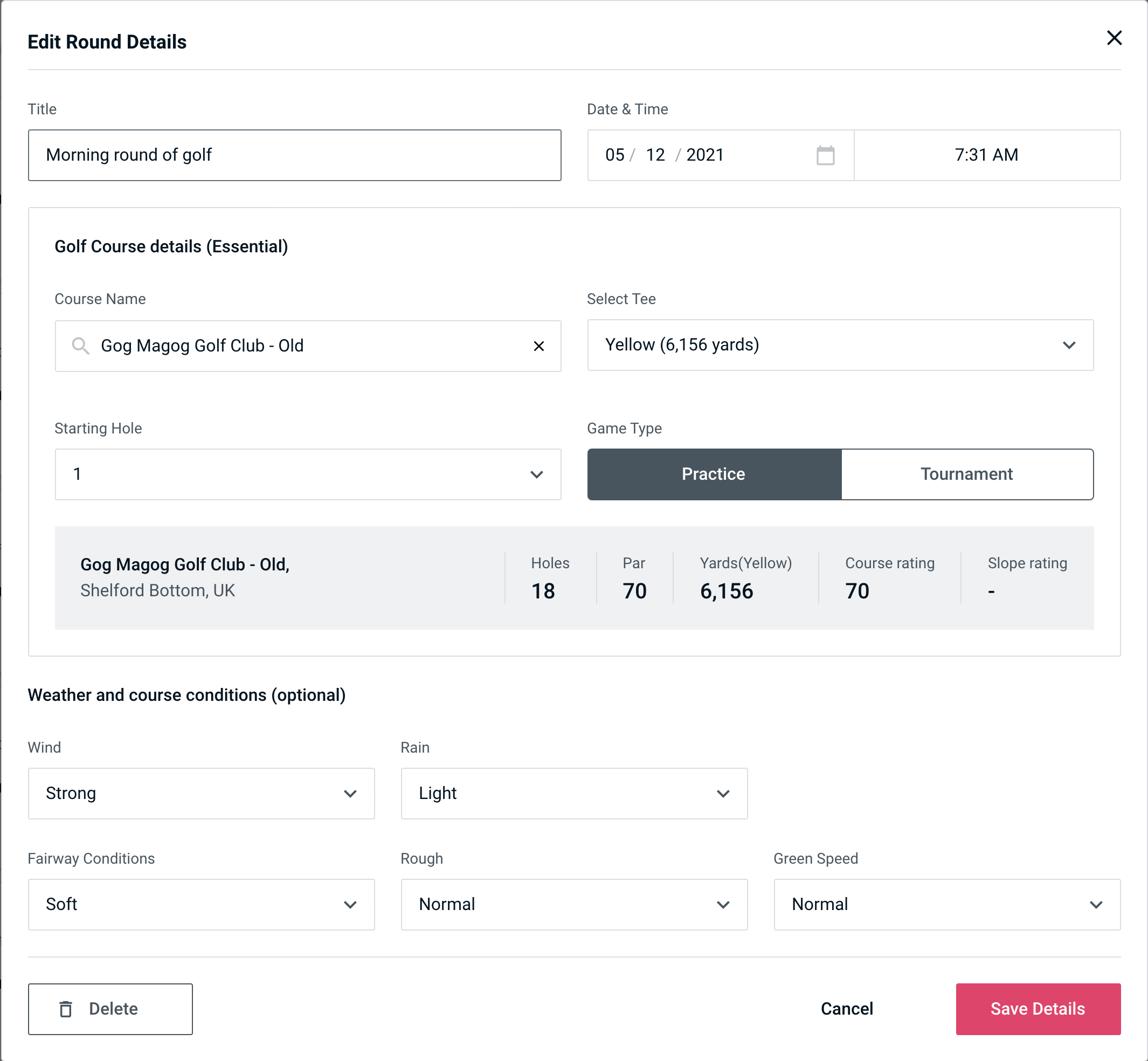Open the Fairway Conditions dropdown
The image size is (1148, 1061).
(200, 904)
